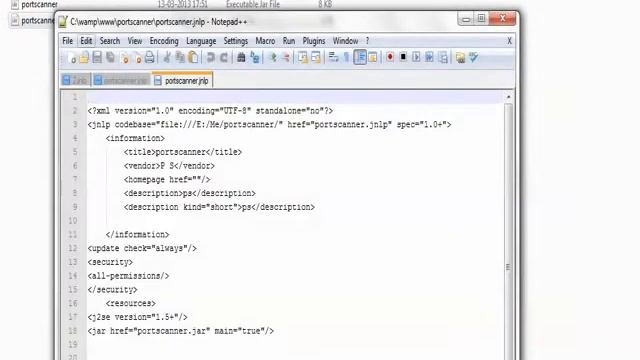This screenshot has height=360, width=640.
Task: Open the Search menu
Action: point(110,41)
